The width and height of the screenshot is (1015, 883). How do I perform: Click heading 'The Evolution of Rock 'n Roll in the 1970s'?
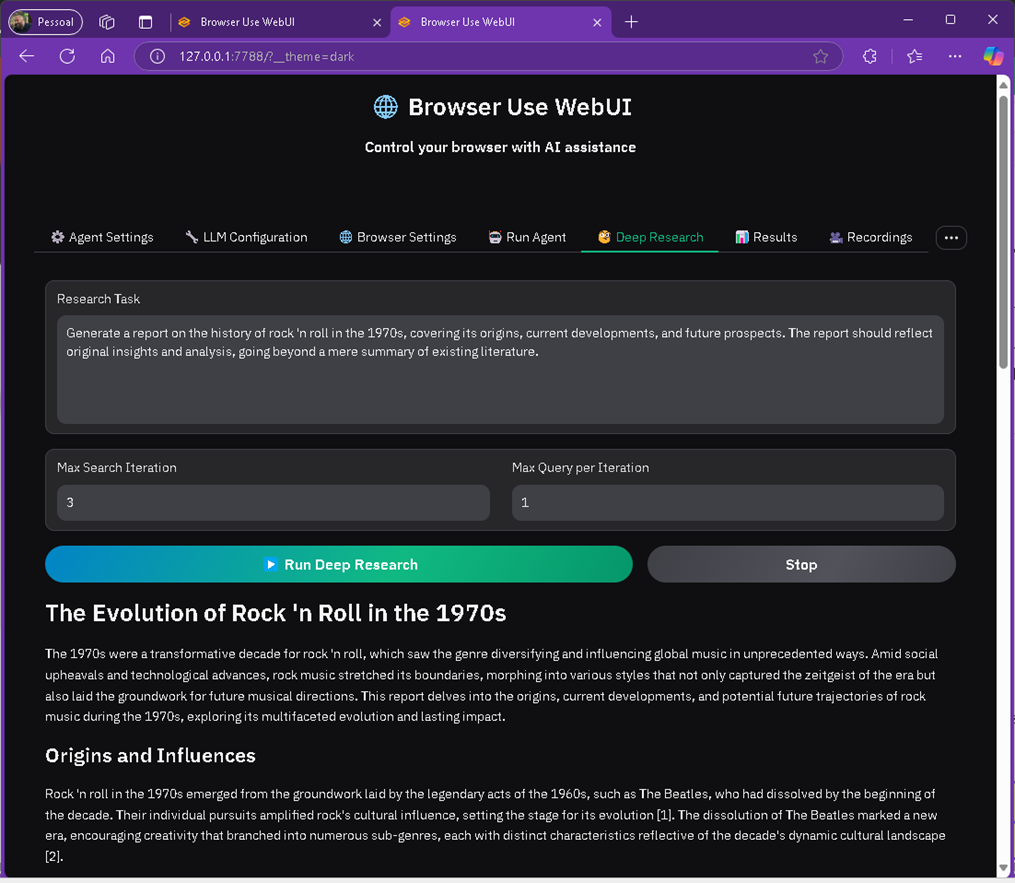pos(276,612)
